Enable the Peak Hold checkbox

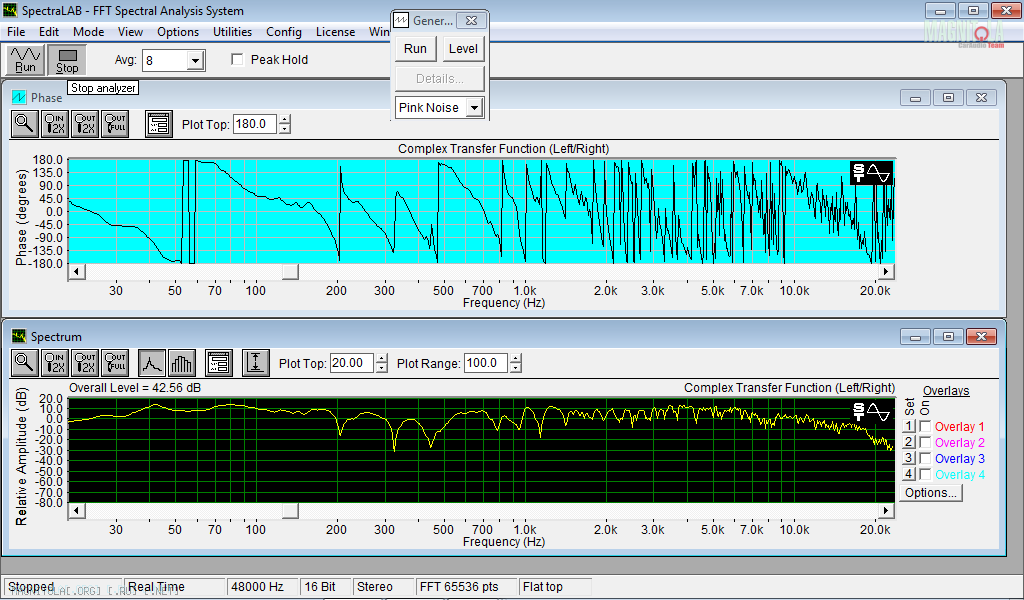tap(238, 59)
